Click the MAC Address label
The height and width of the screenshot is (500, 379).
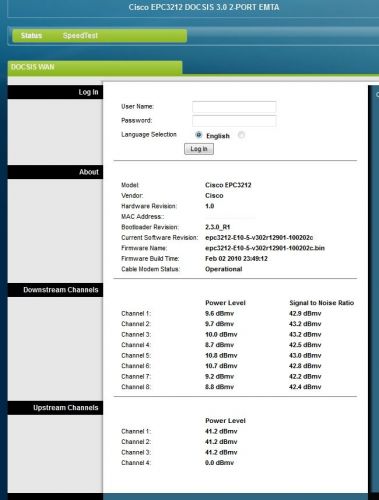point(142,217)
